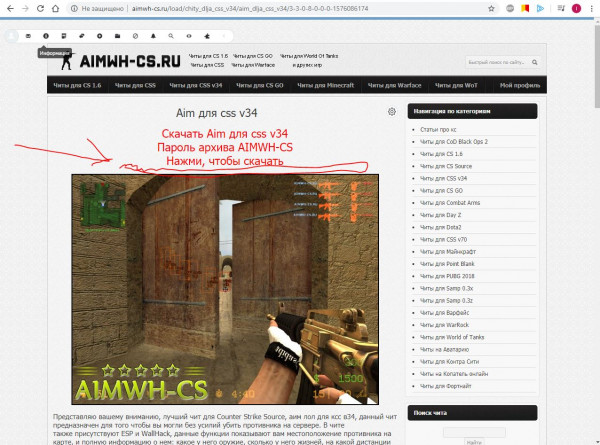Open the gear settings beside article title

click(392, 112)
